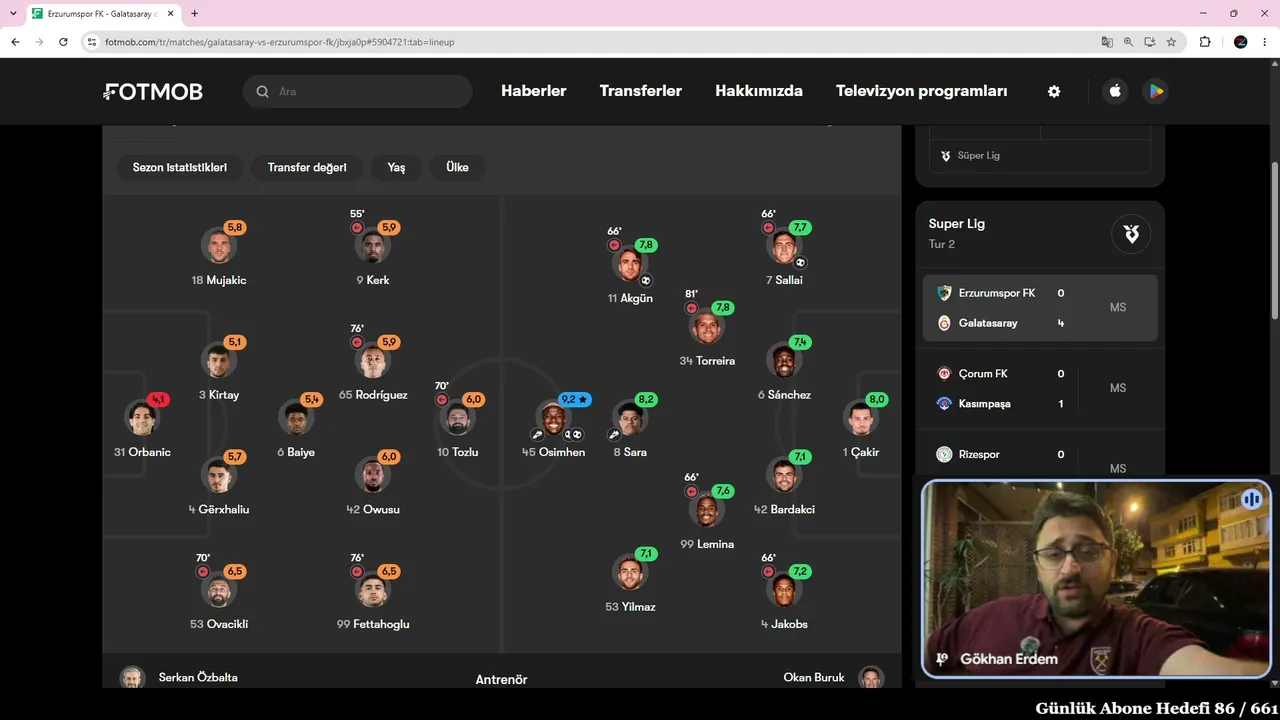This screenshot has width=1280, height=720.
Task: Click the Çorum FK crest in match list
Action: point(944,374)
